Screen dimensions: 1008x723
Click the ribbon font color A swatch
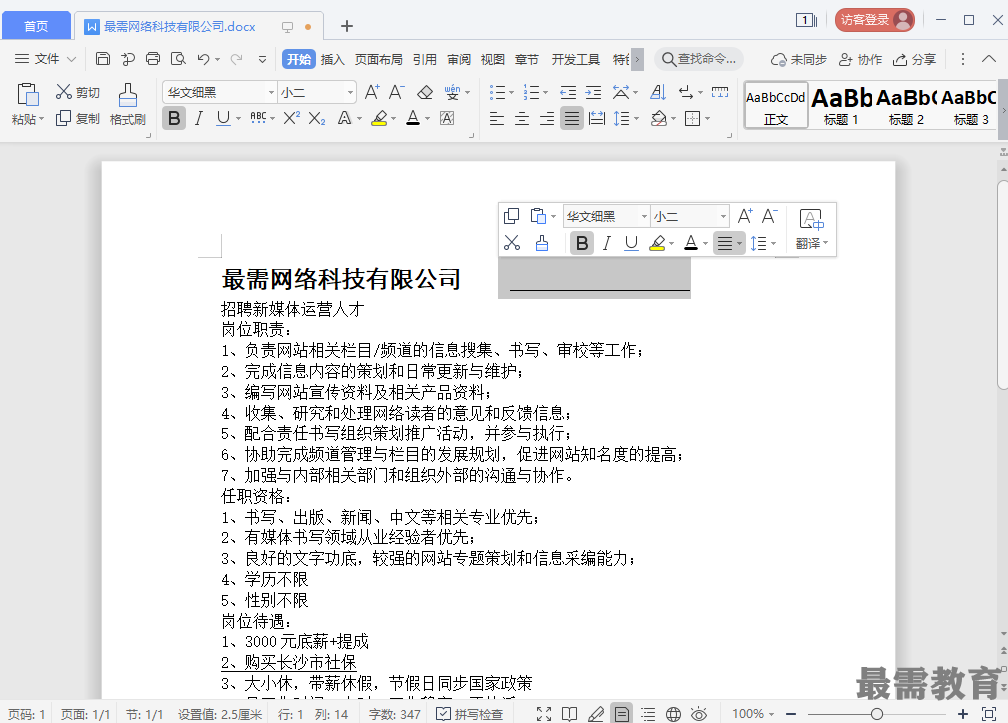[x=413, y=118]
